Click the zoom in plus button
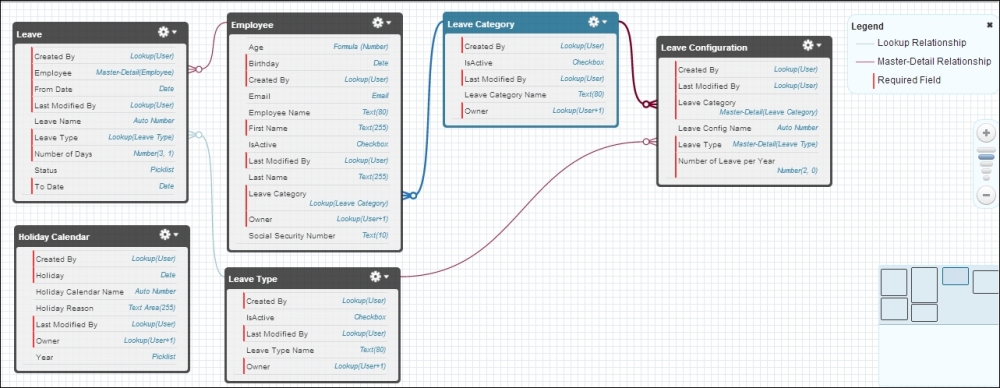 pyautogui.click(x=986, y=133)
